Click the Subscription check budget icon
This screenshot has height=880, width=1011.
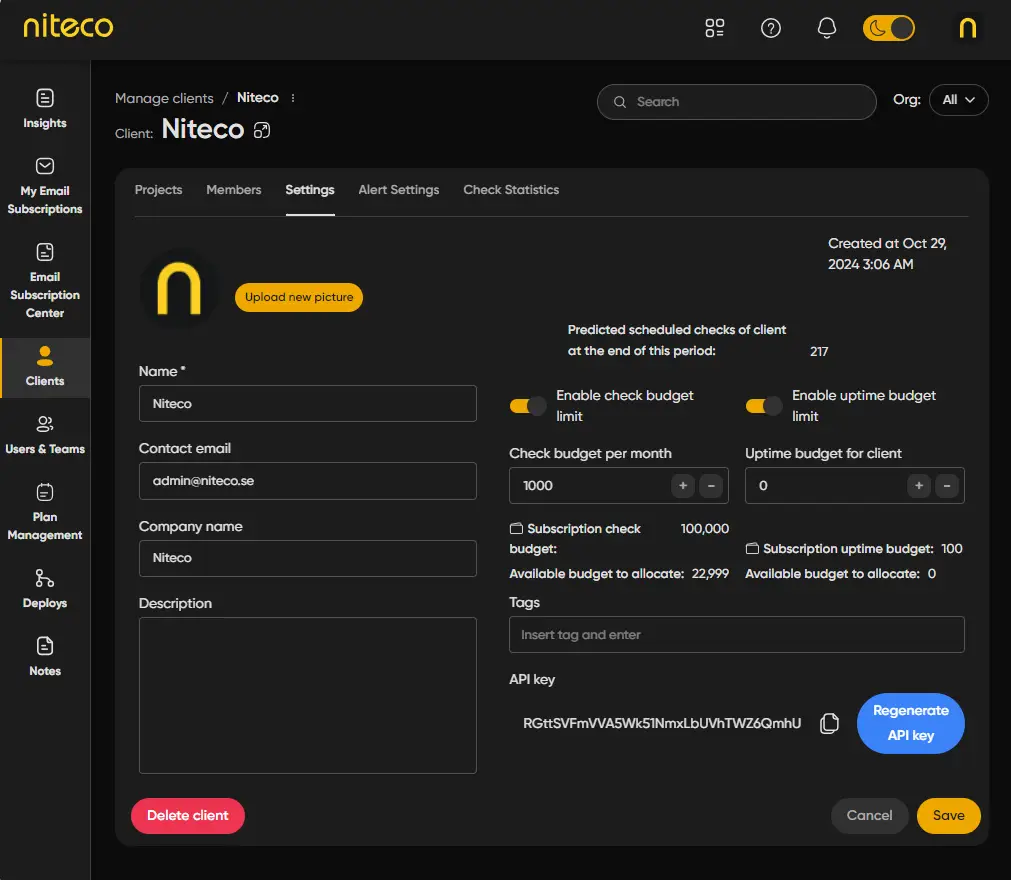click(516, 528)
